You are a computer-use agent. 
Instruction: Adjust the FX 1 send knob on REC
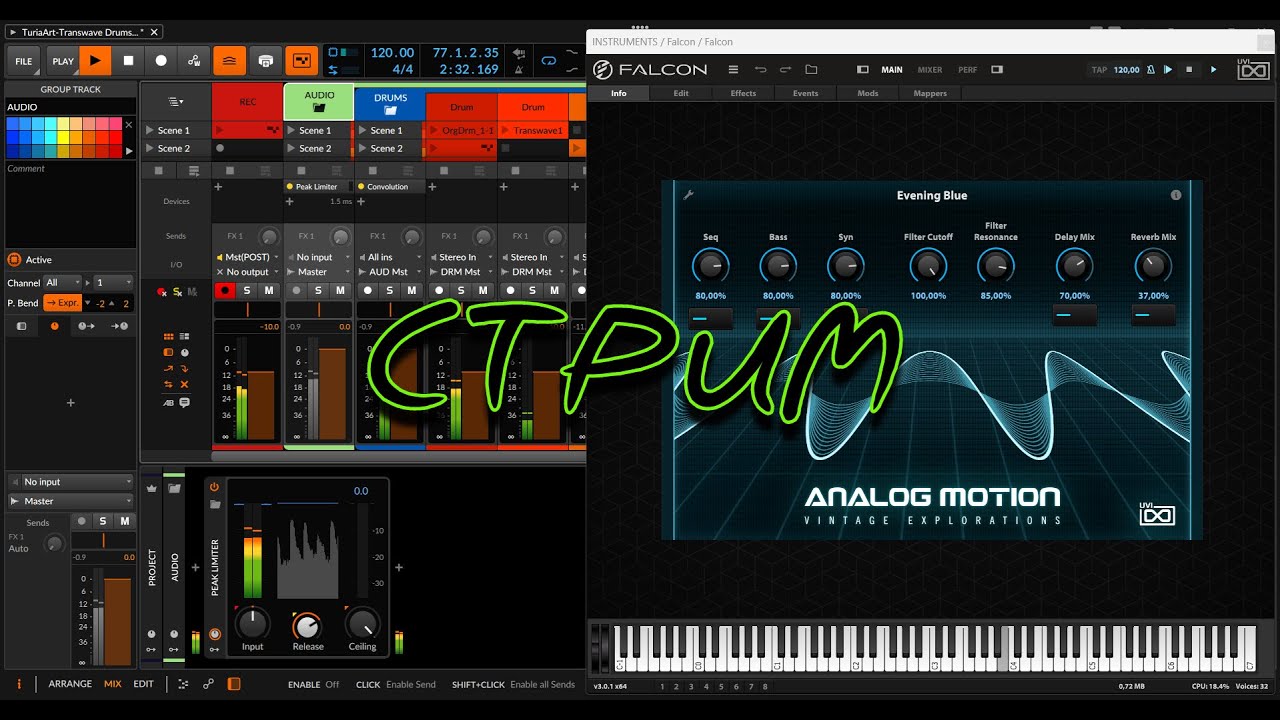click(x=268, y=237)
